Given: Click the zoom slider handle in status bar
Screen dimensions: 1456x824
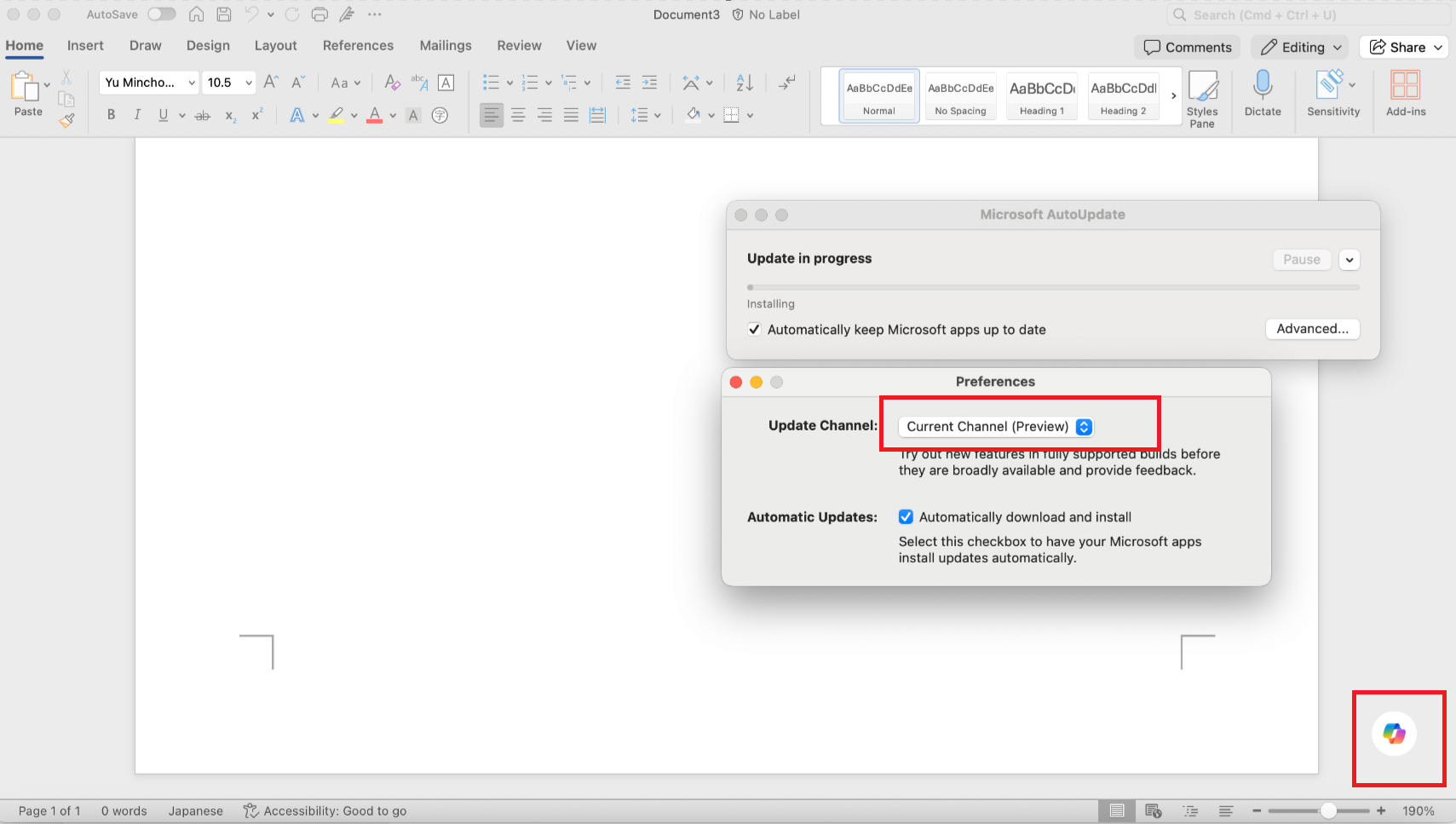Looking at the screenshot, I should (x=1328, y=811).
